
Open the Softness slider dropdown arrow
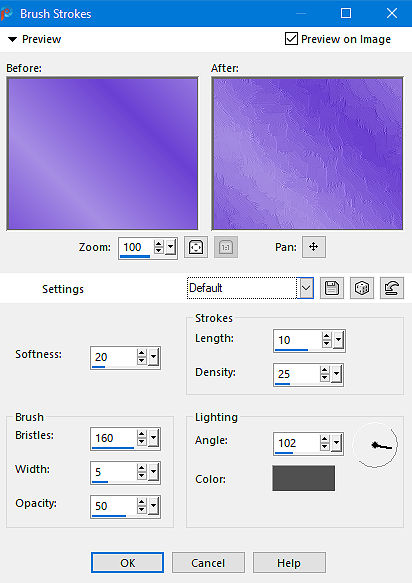pos(154,358)
